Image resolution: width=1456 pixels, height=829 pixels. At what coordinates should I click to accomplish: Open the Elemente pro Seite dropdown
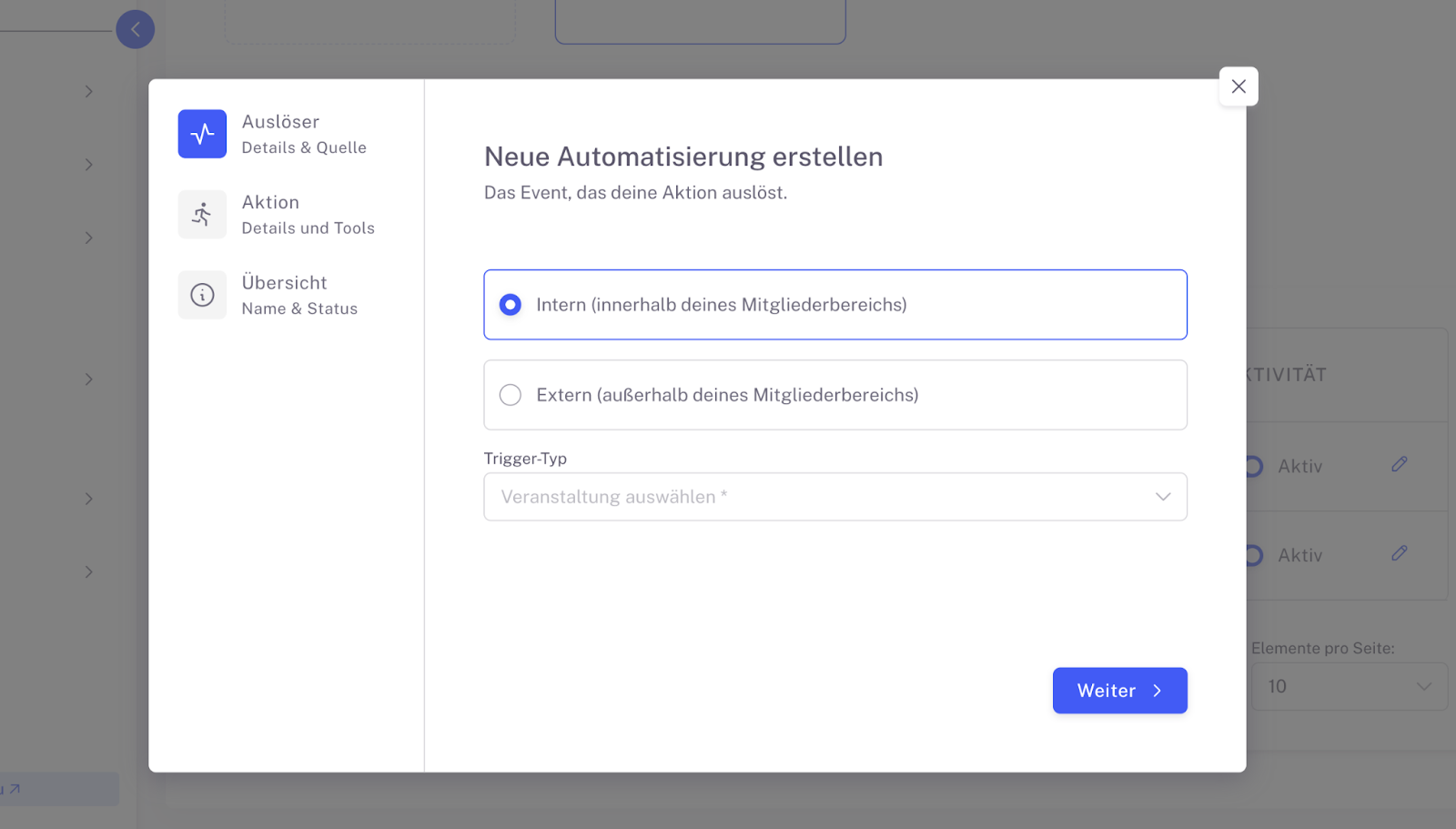coord(1350,687)
